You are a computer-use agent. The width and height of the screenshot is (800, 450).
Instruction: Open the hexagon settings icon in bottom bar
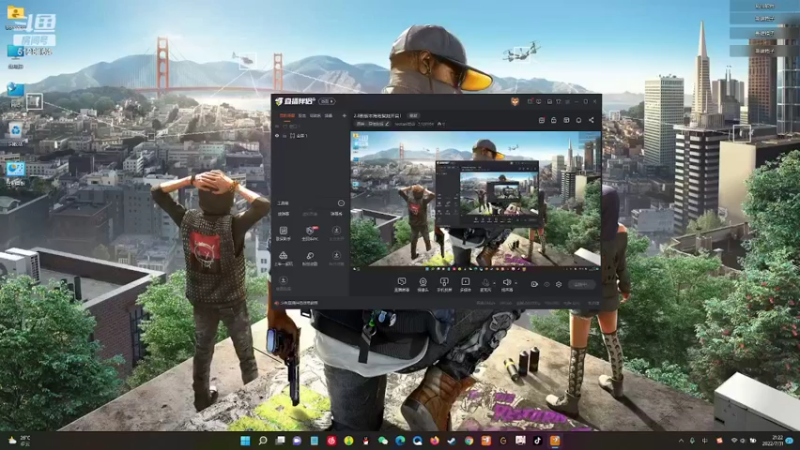(559, 284)
